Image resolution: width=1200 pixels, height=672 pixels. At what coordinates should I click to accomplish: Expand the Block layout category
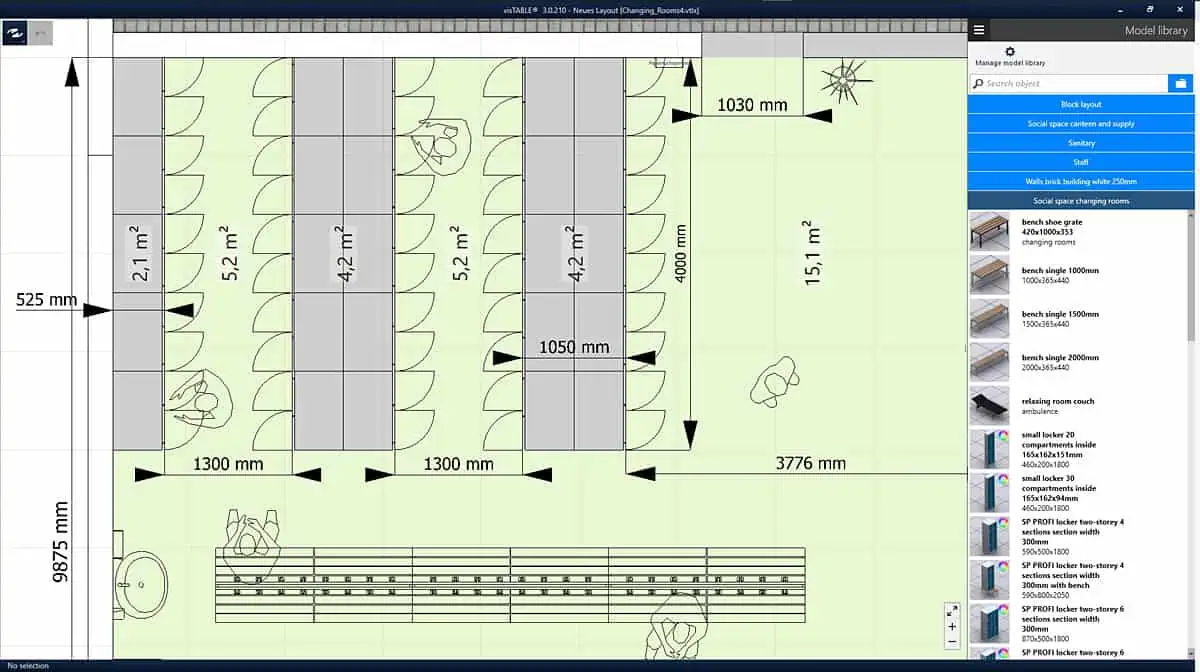click(x=1081, y=104)
